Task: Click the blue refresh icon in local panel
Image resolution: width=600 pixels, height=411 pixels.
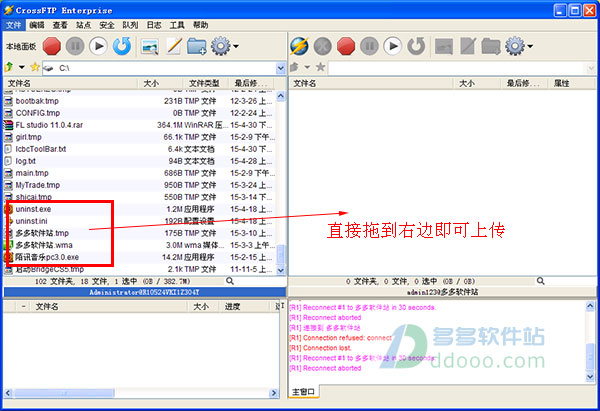Action: [x=122, y=46]
